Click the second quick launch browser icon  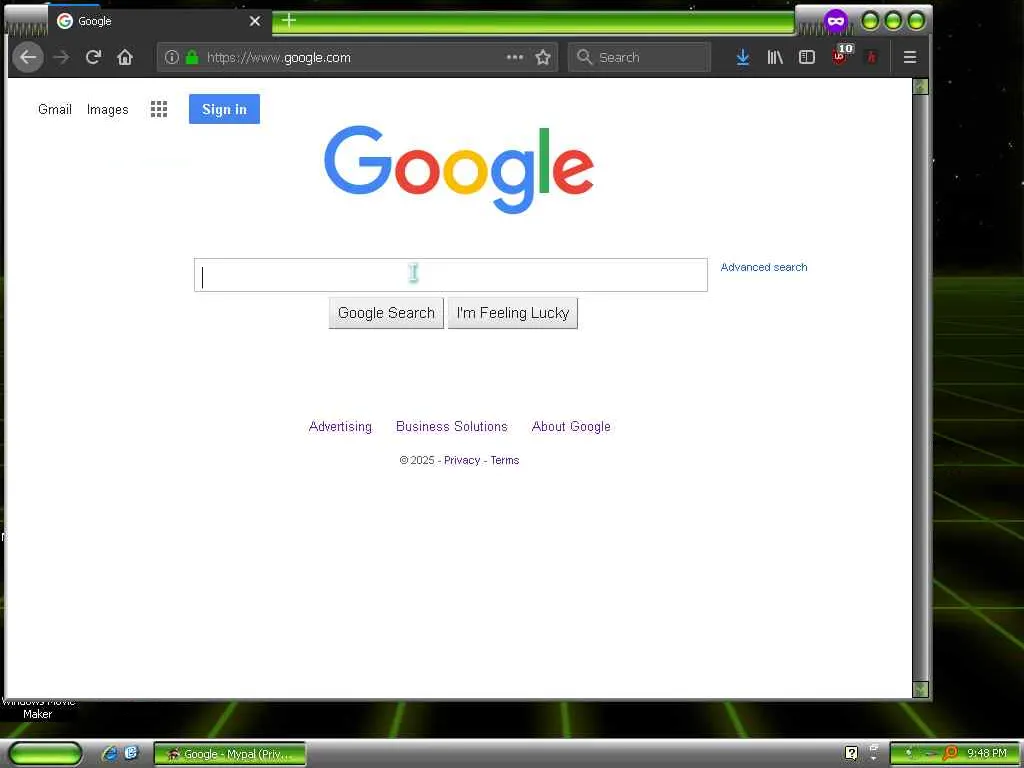click(x=131, y=753)
